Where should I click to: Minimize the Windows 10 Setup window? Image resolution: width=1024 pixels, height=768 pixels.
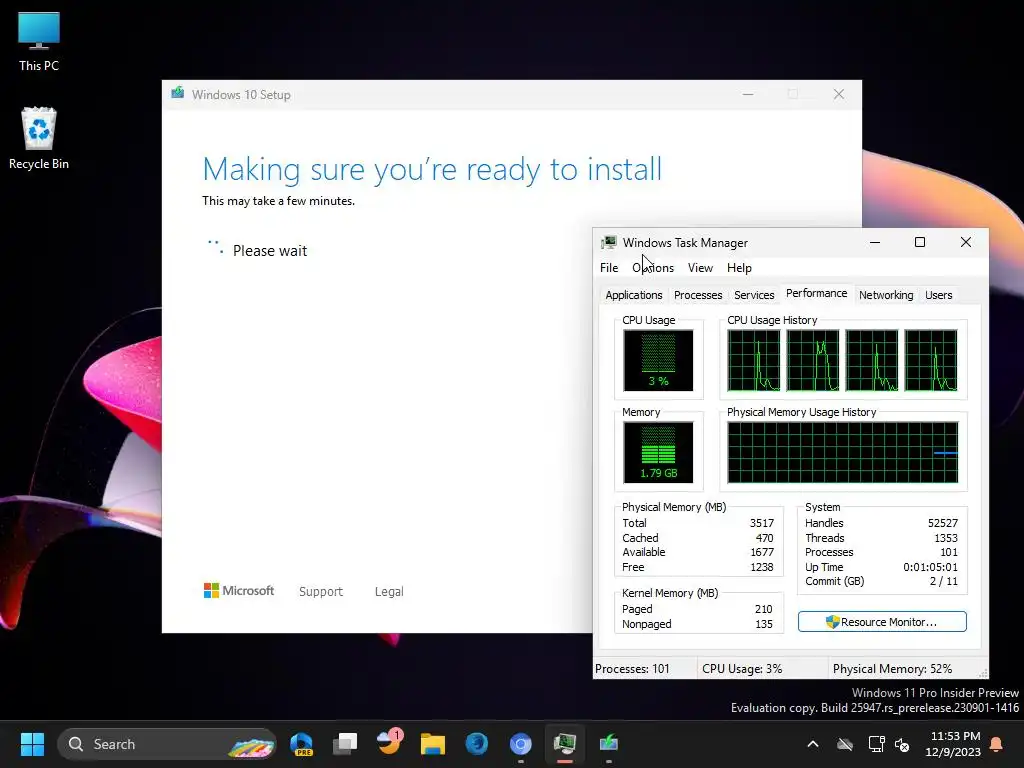(748, 95)
